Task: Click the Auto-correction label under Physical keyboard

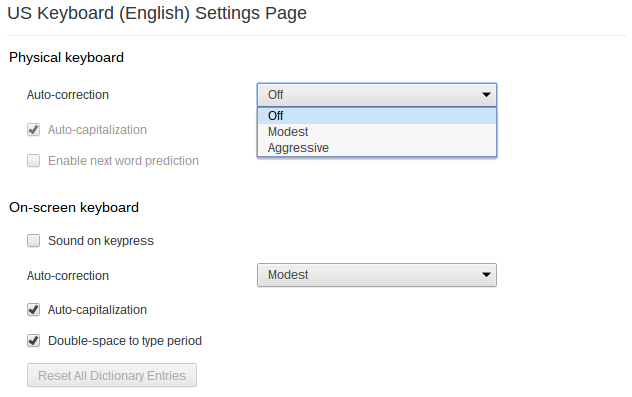Action: click(x=68, y=95)
